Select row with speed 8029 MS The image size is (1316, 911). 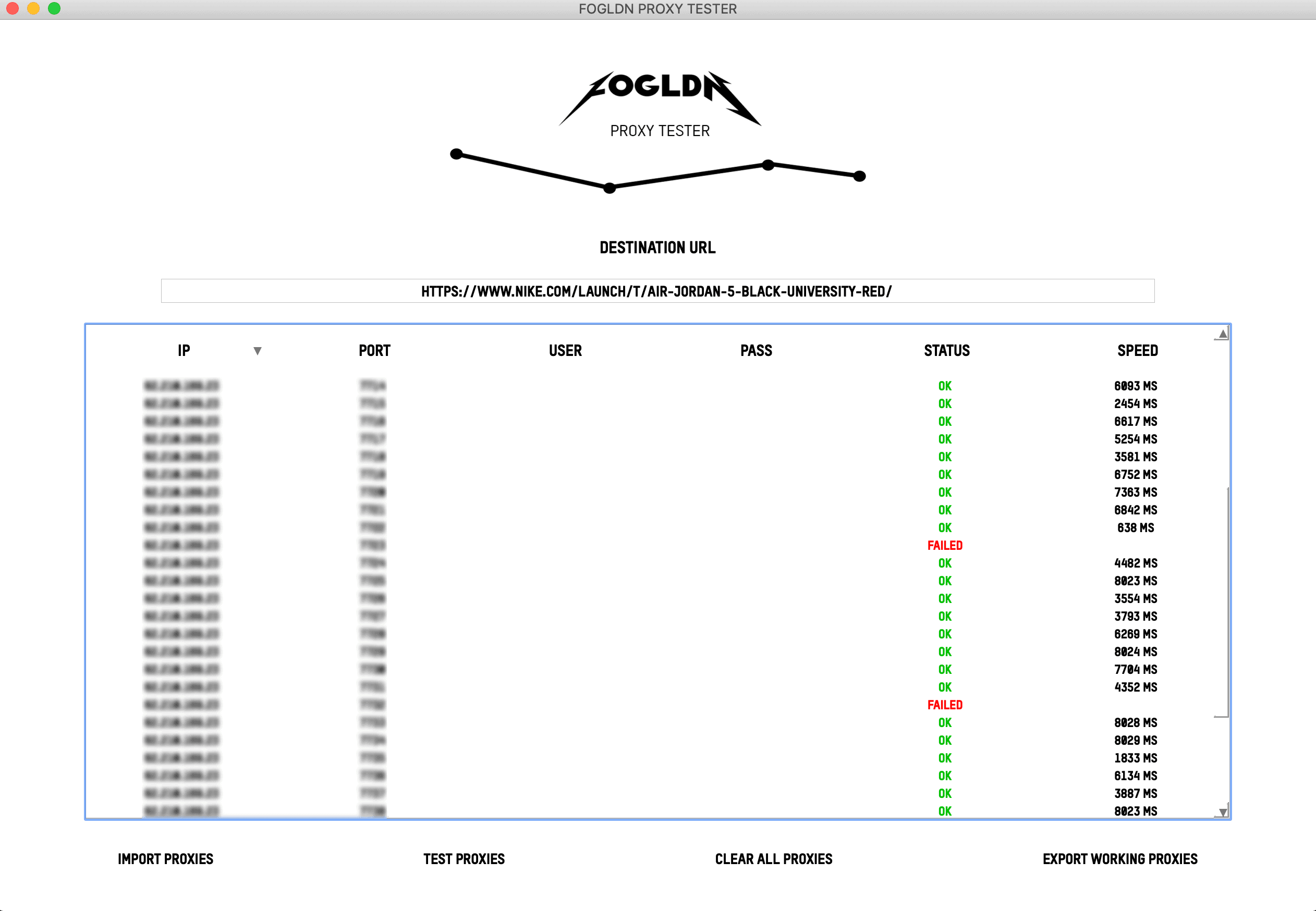651,741
